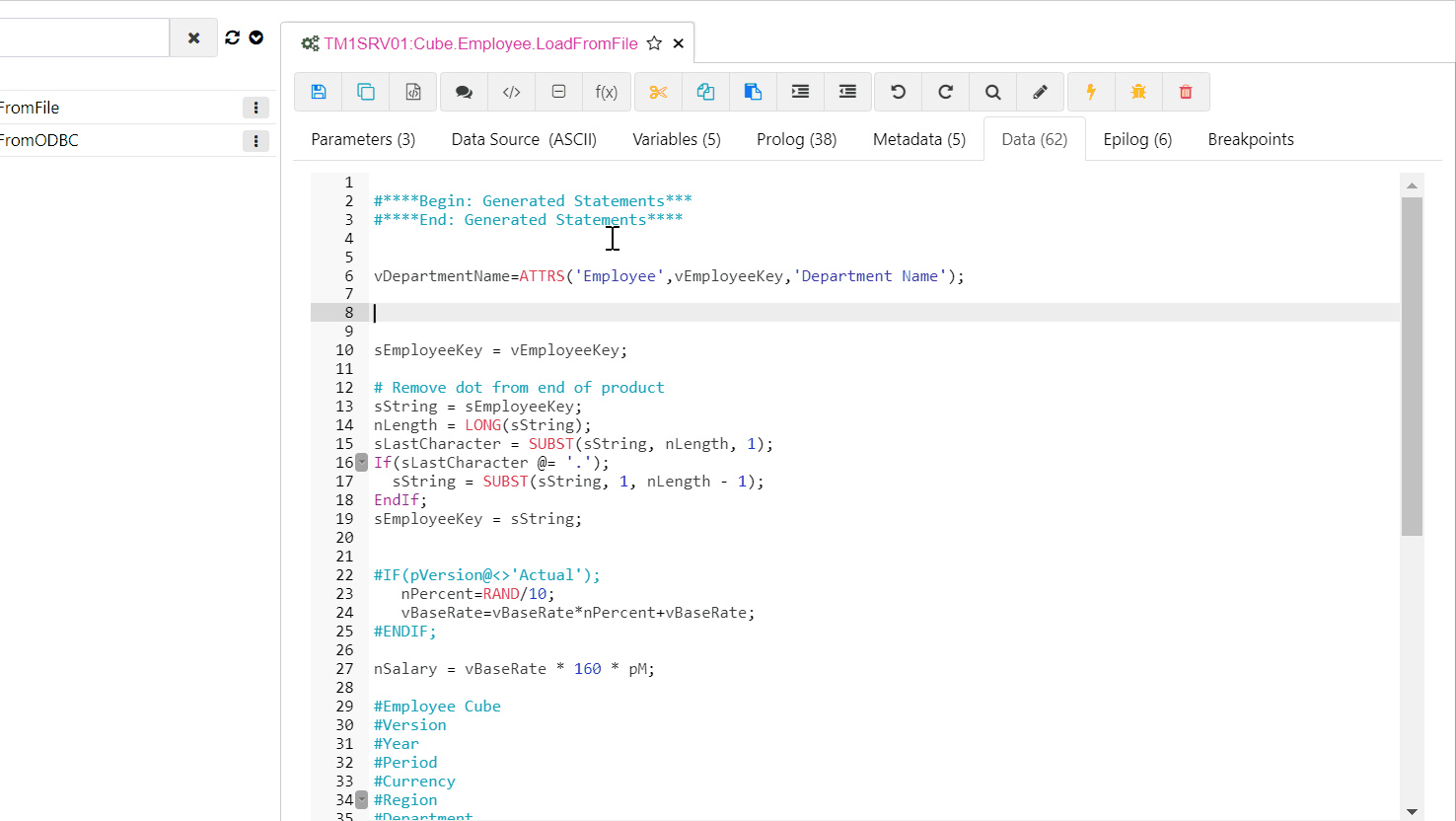
Task: Start debugging with the bug icon
Action: (x=1138, y=91)
